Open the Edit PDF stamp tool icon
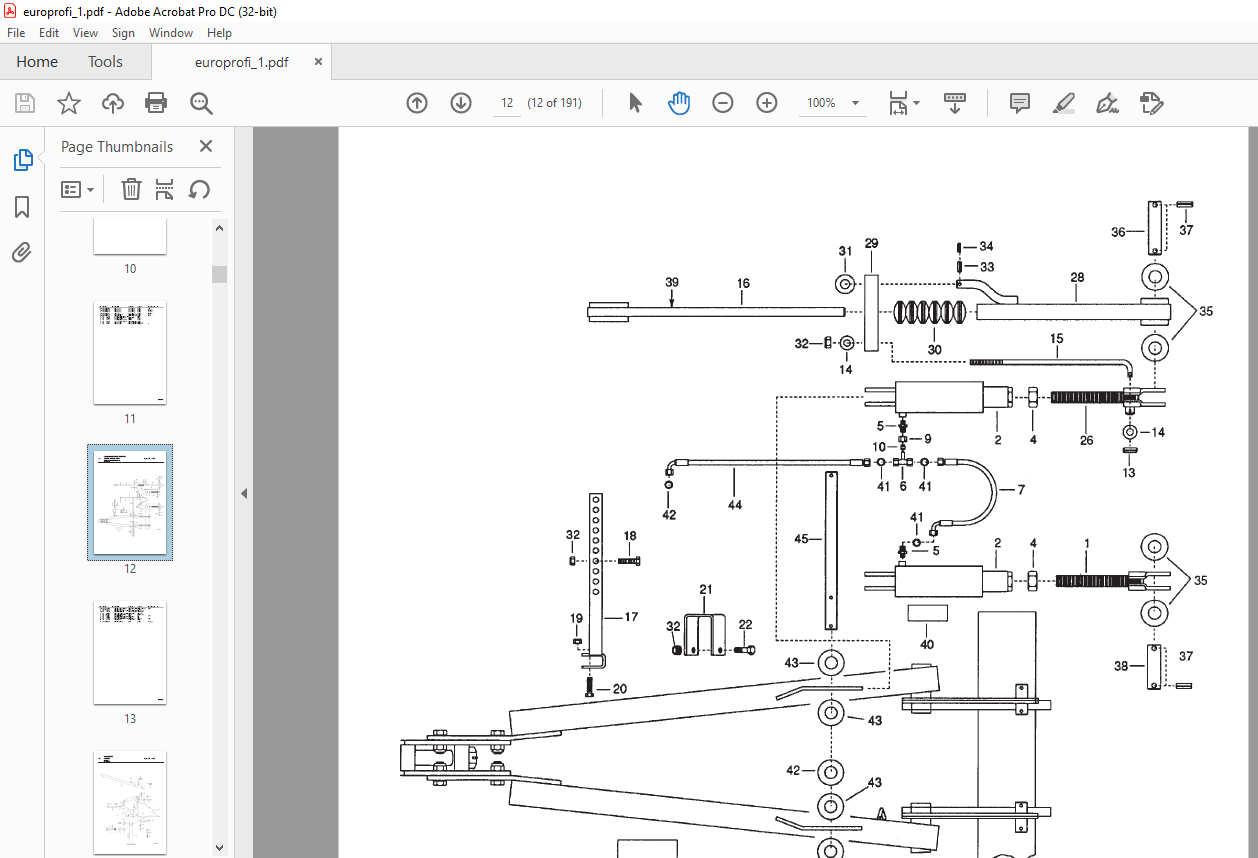The height and width of the screenshot is (858, 1258). click(1152, 103)
